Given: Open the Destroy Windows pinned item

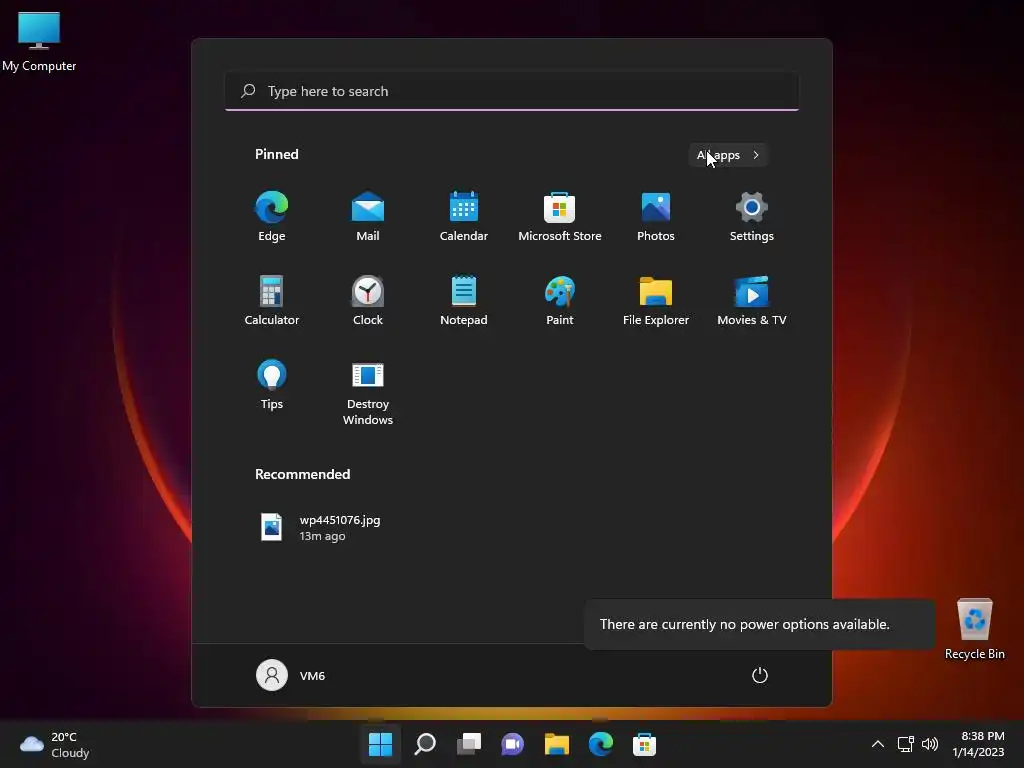Looking at the screenshot, I should point(368,393).
